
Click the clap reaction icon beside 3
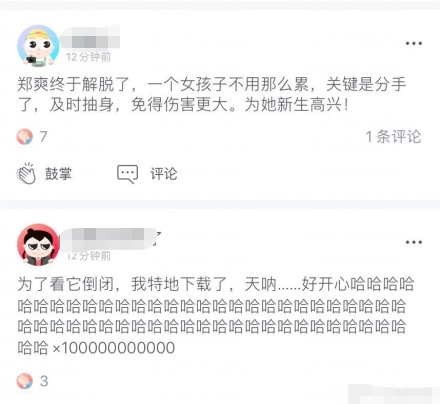click(x=25, y=381)
